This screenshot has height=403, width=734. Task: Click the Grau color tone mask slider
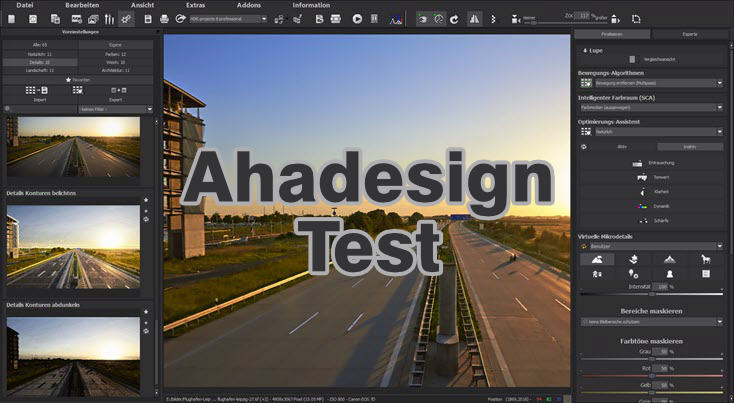click(x=652, y=359)
